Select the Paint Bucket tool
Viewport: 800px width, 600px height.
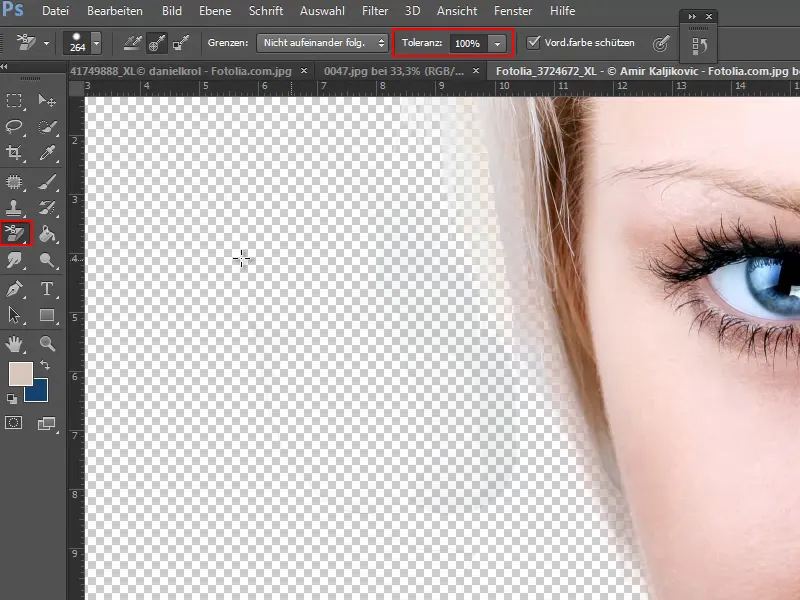point(47,234)
